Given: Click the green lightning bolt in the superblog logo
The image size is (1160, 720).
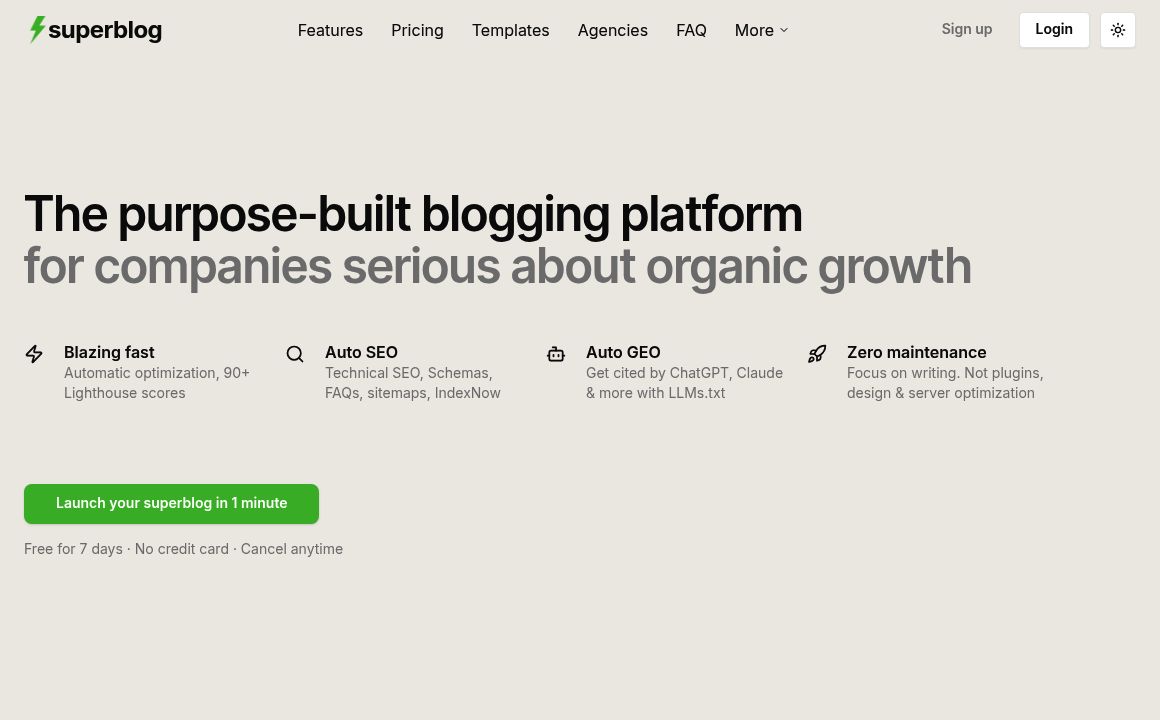Looking at the screenshot, I should point(38,30).
